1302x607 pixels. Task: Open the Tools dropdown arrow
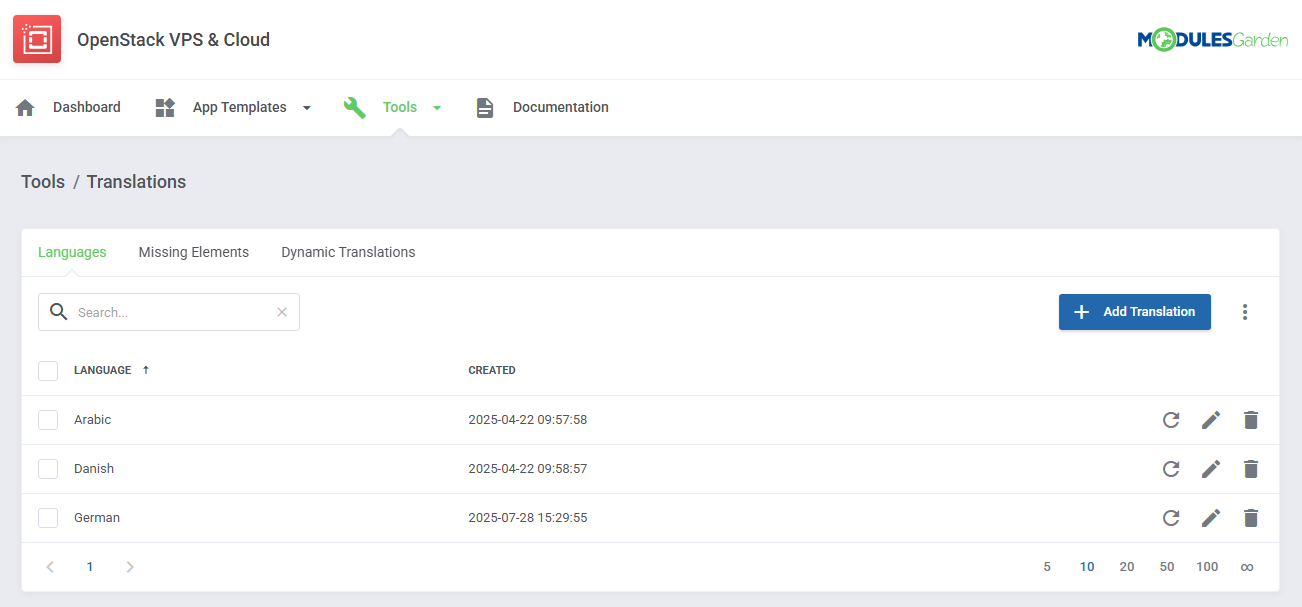[437, 108]
